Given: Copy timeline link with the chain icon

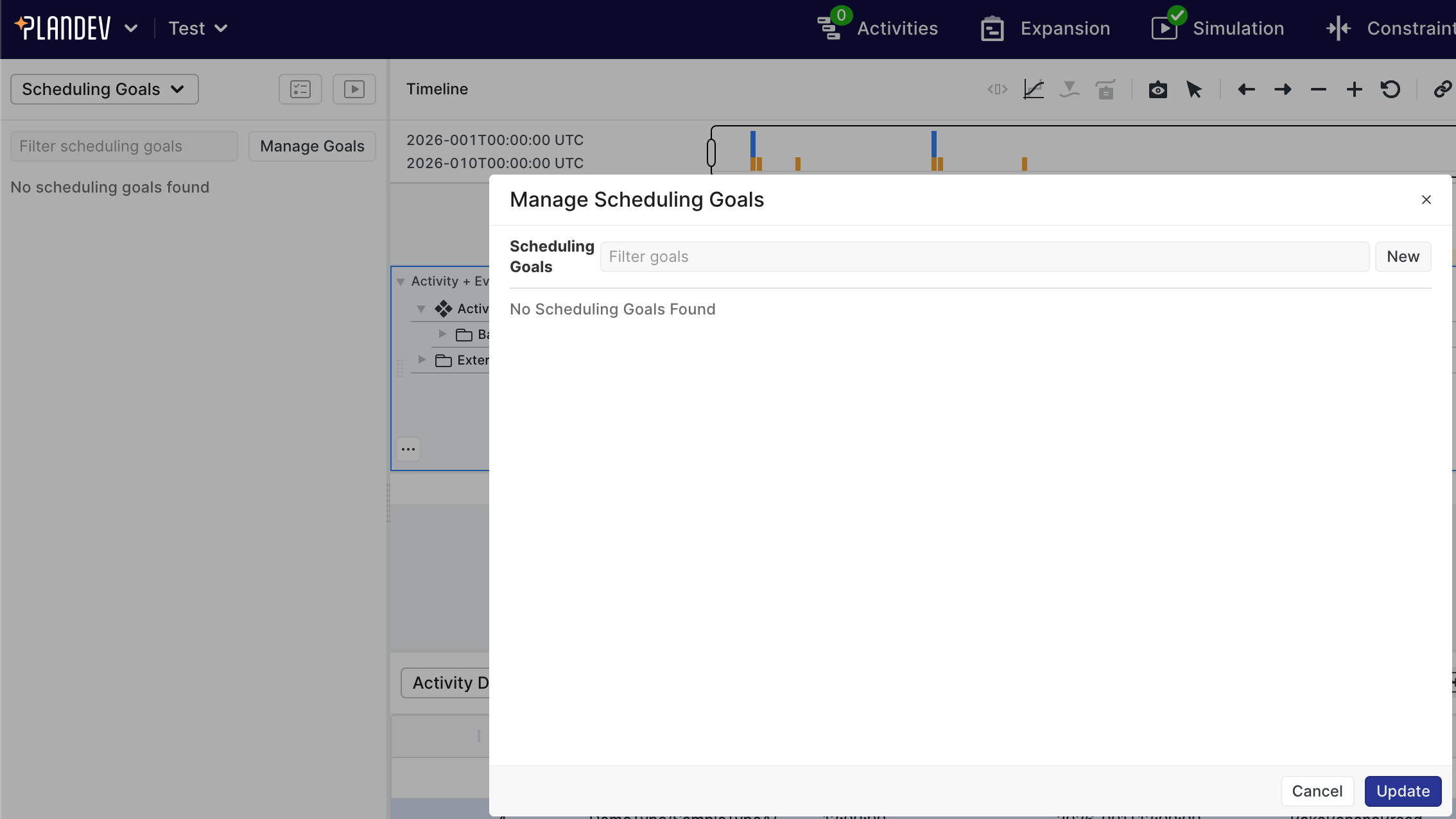Looking at the screenshot, I should (1442, 89).
